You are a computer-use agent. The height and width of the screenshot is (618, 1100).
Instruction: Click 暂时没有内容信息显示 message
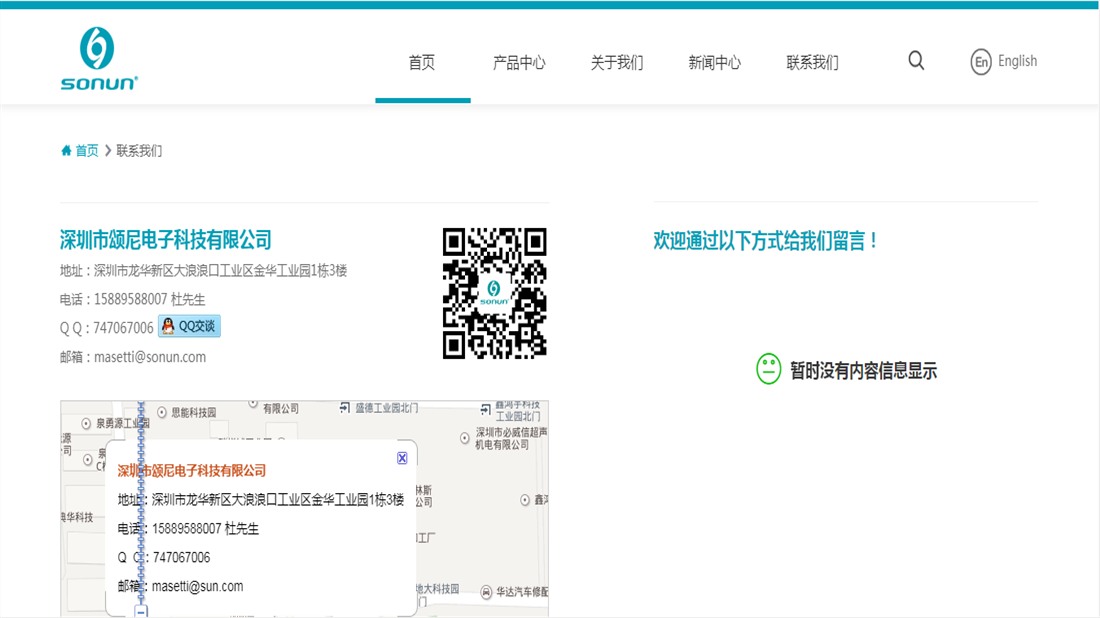tap(864, 370)
